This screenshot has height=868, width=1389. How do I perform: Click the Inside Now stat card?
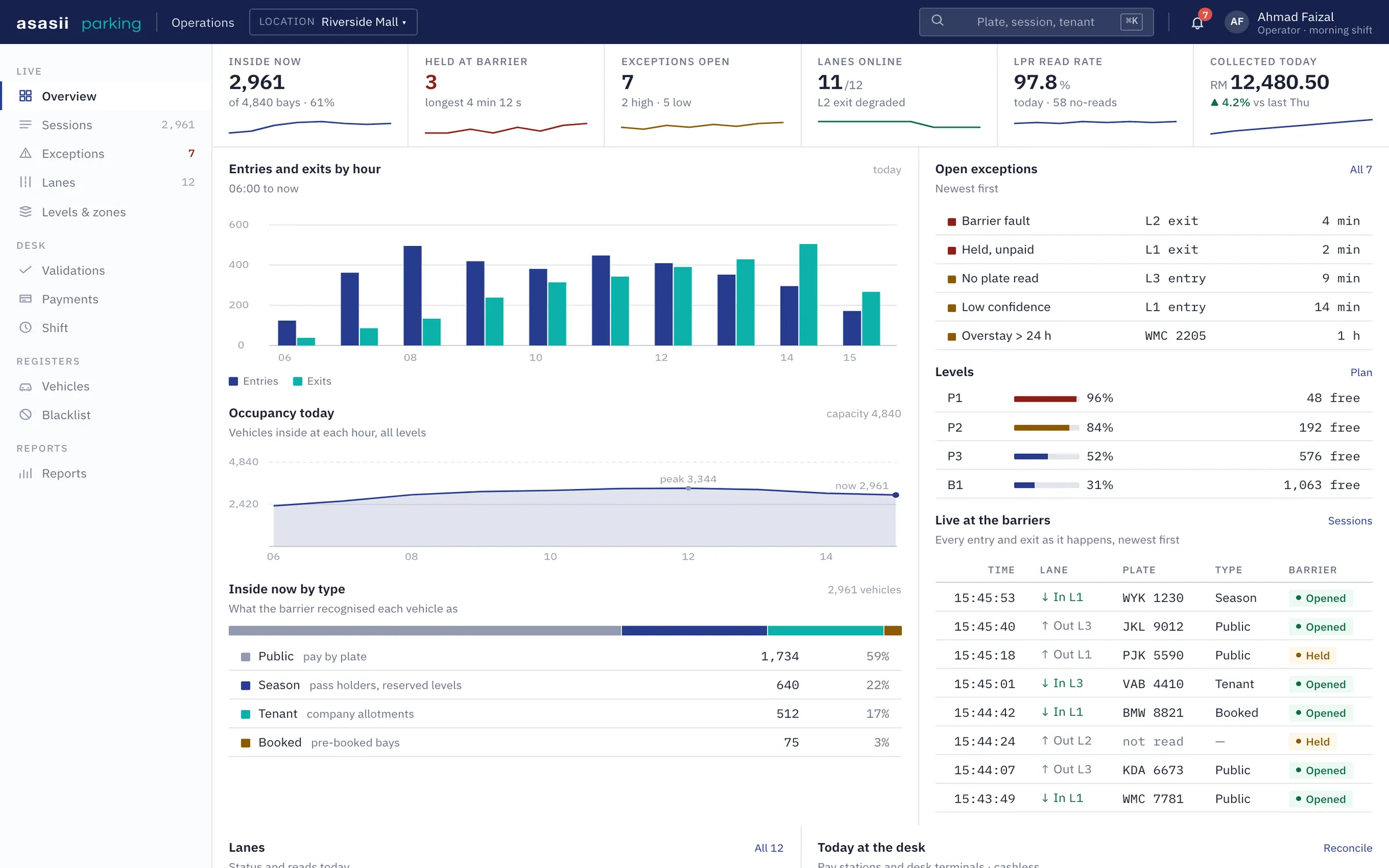(310, 95)
